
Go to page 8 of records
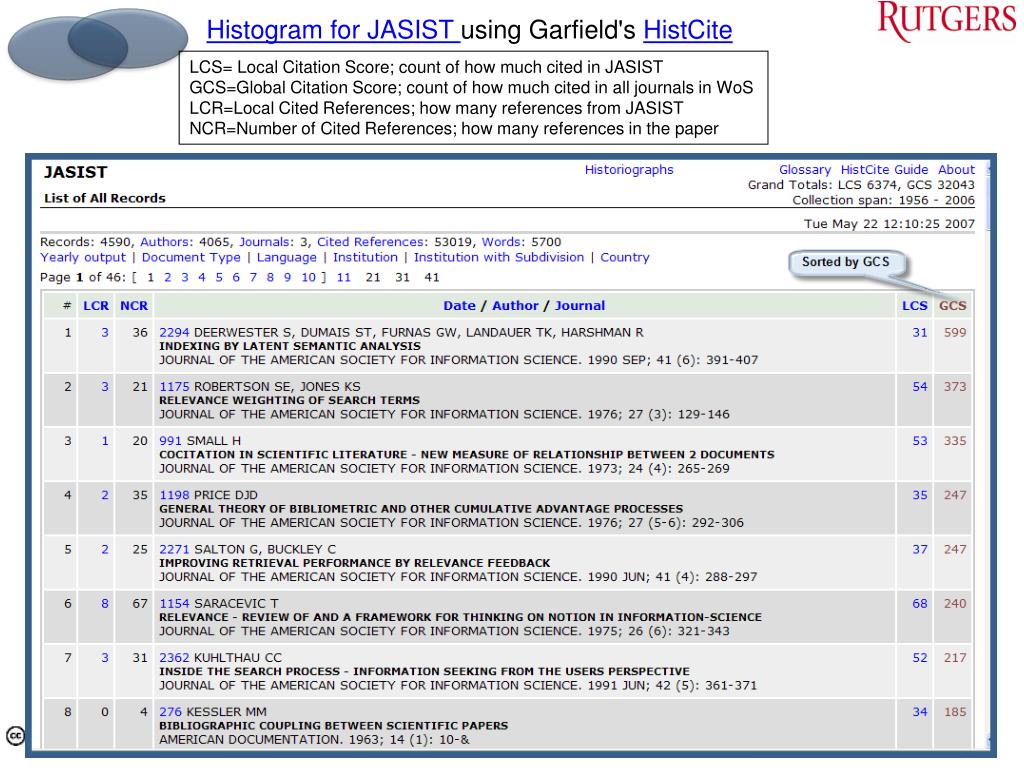(270, 278)
